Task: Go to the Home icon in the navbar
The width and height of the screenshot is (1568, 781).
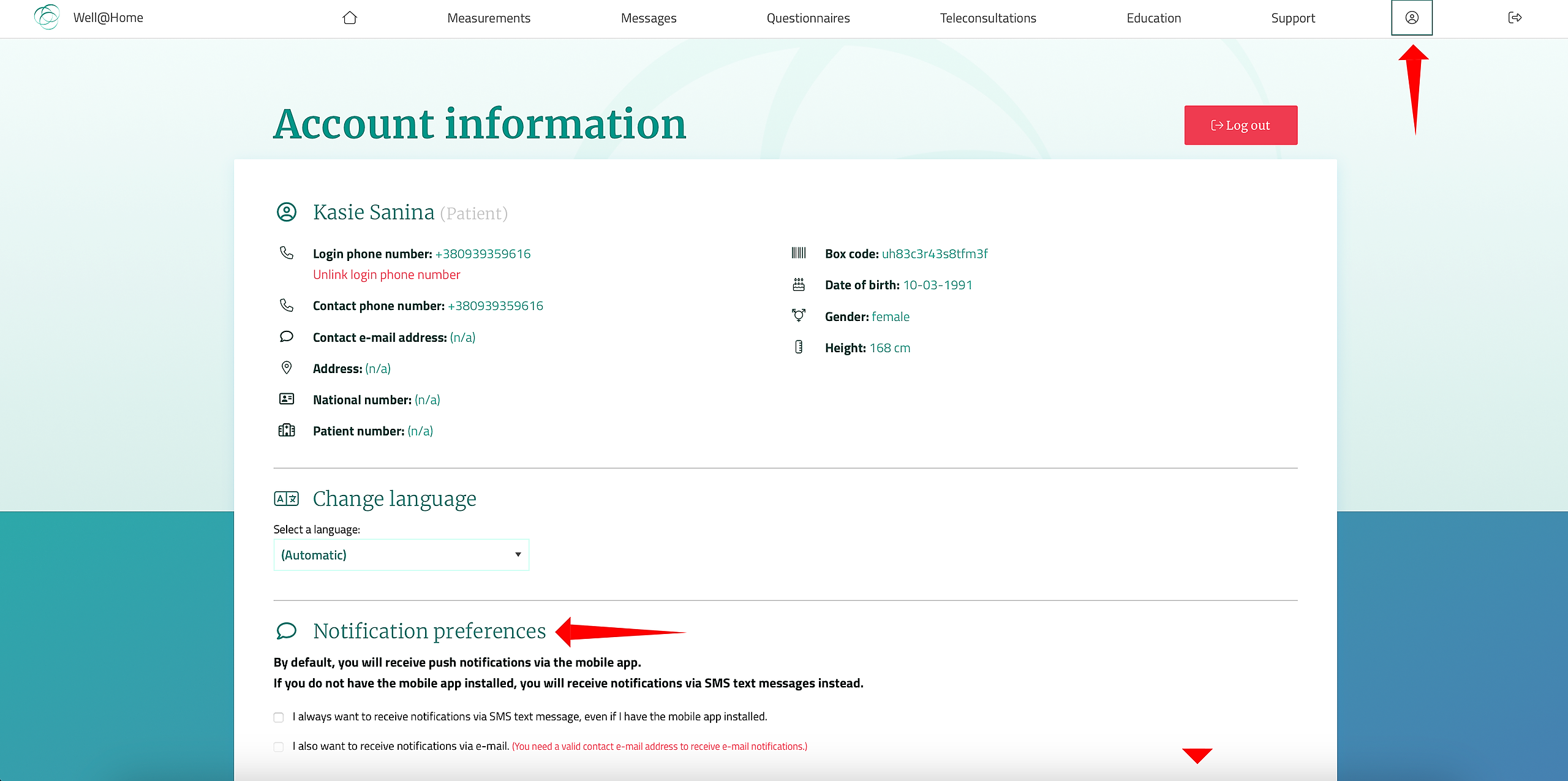Action: pyautogui.click(x=350, y=18)
